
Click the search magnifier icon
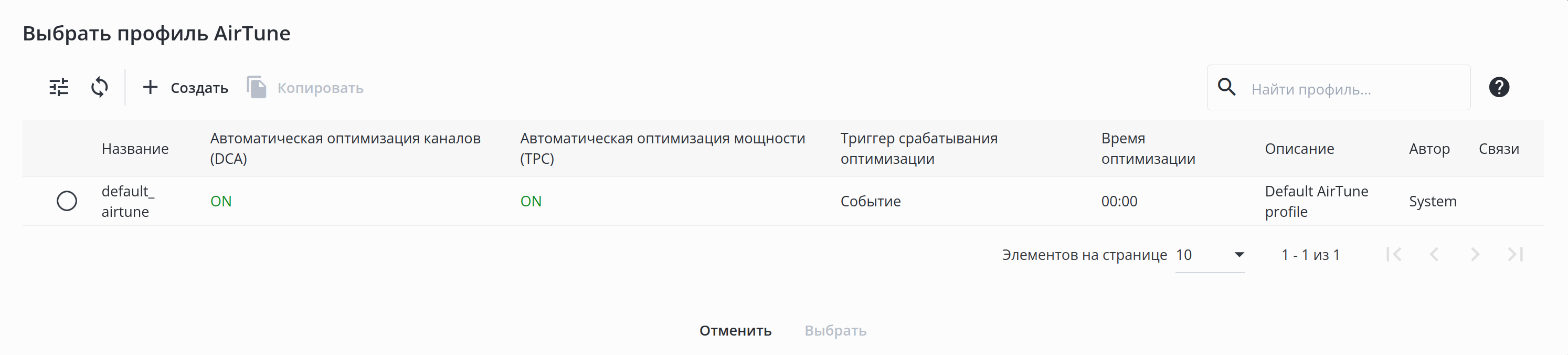[1226, 88]
